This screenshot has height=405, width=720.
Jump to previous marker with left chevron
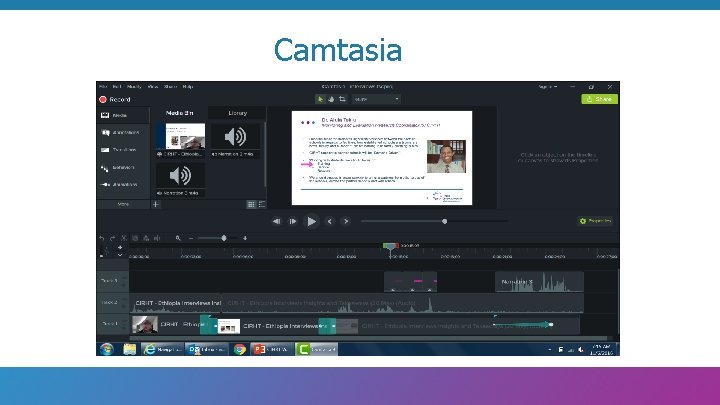point(329,221)
